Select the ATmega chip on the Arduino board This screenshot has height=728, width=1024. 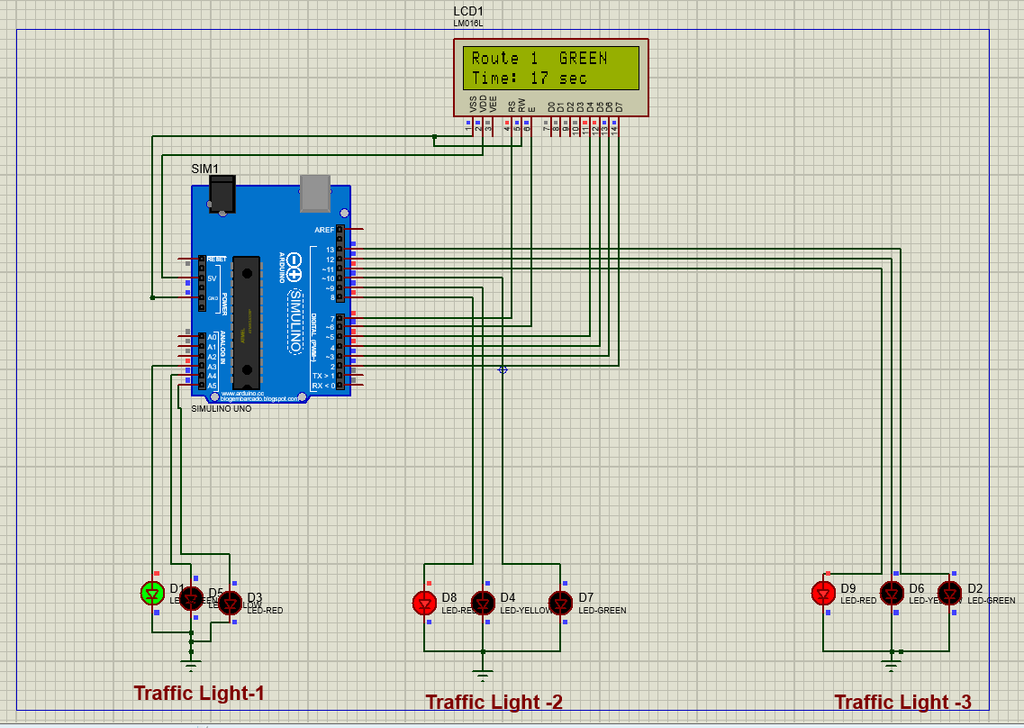pyautogui.click(x=247, y=323)
